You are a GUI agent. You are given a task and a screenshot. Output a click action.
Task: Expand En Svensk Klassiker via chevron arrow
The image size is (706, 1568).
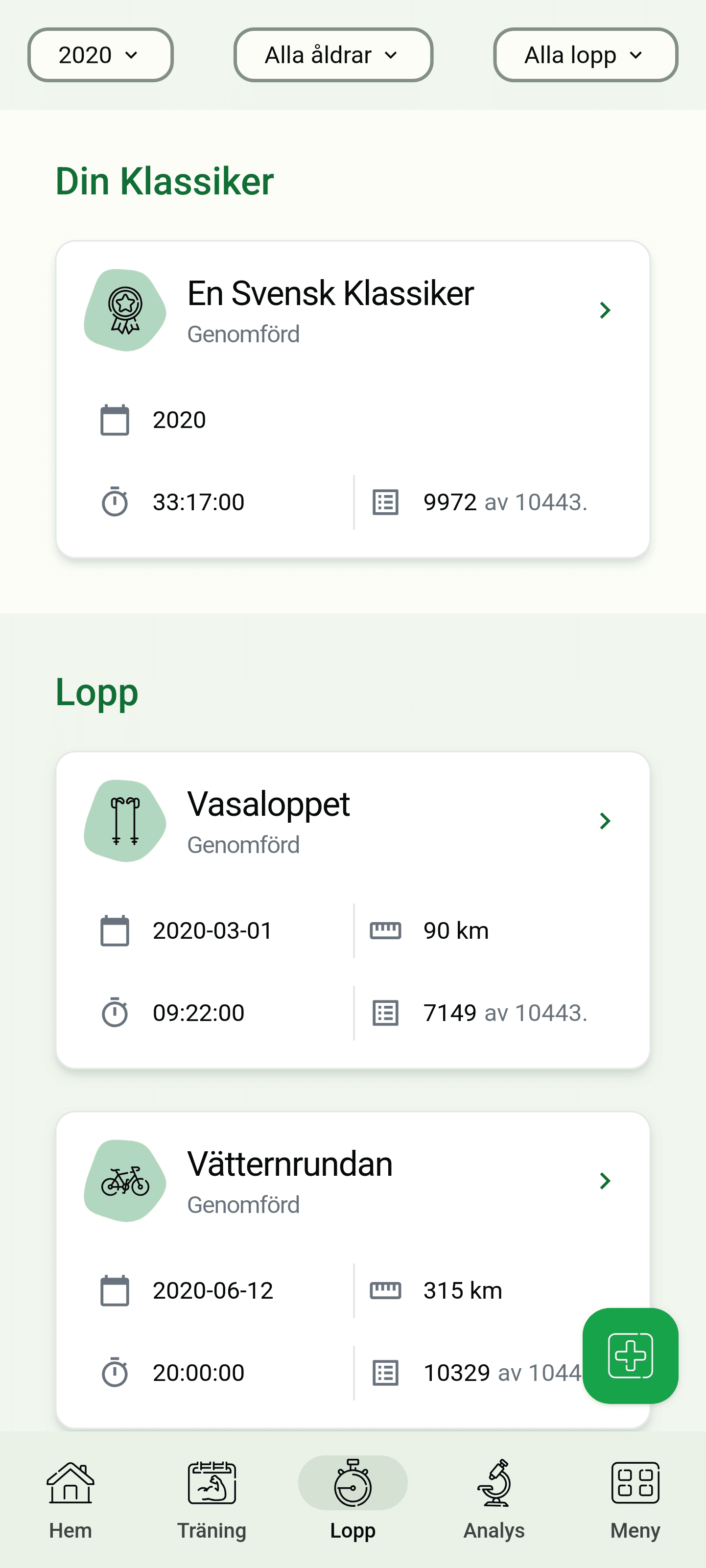click(605, 310)
